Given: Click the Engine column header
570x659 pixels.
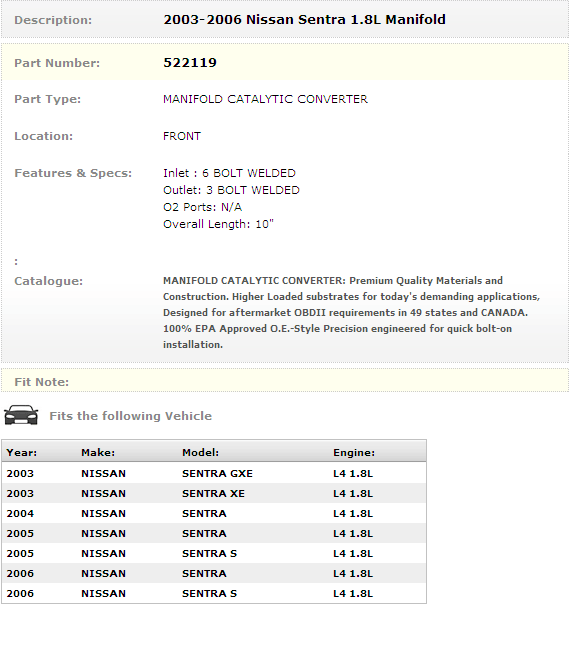Looking at the screenshot, I should click(x=354, y=453).
